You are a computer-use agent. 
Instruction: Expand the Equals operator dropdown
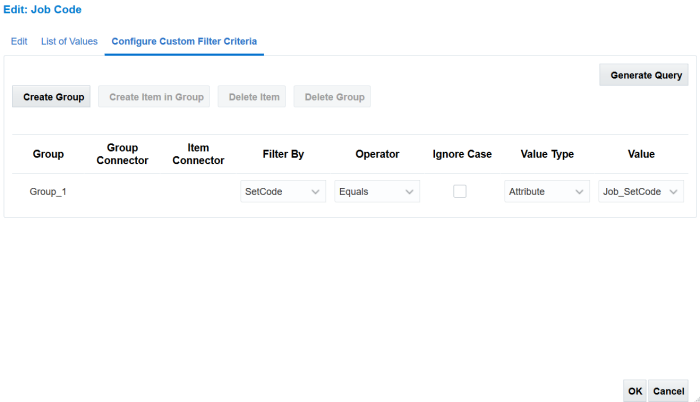coord(377,191)
